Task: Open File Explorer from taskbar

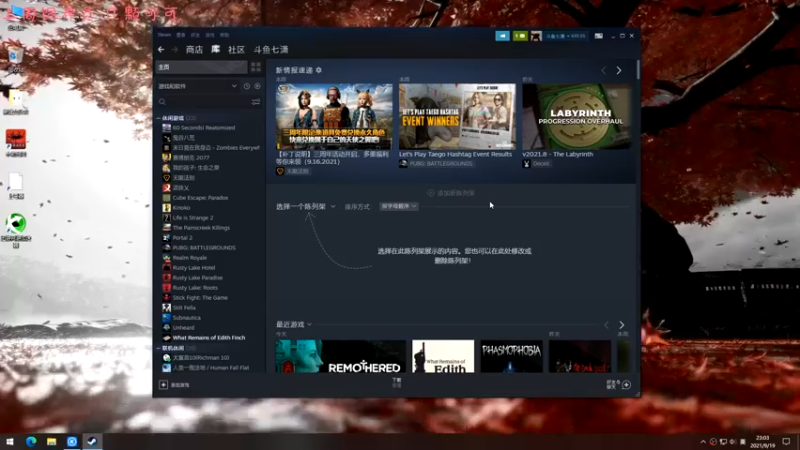Action: point(51,441)
